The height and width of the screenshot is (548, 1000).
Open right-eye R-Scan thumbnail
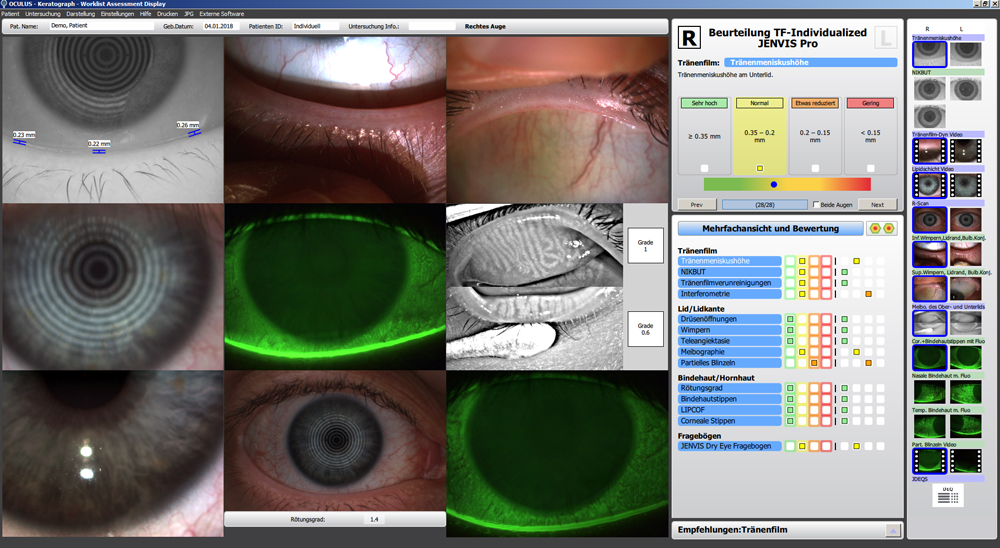coord(929,219)
